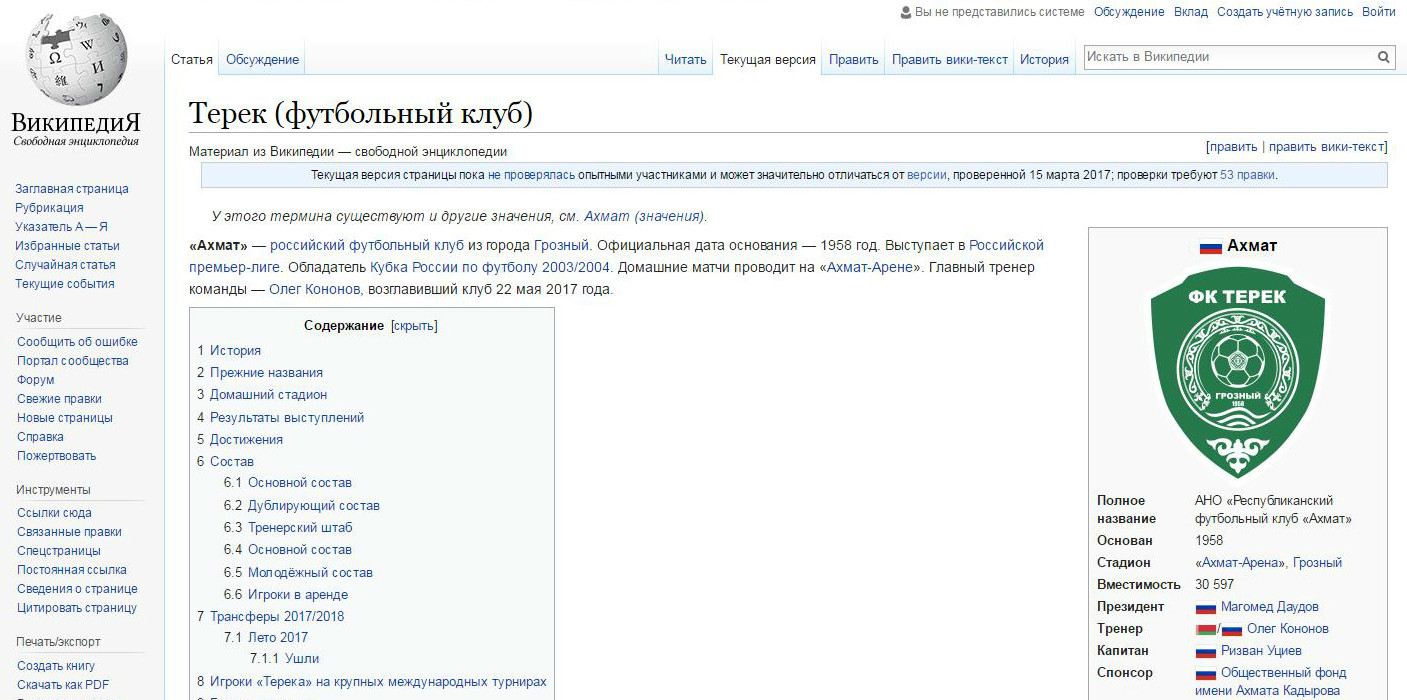
Task: Open Кубка России по футболу 2003/2004 link
Action: click(490, 267)
